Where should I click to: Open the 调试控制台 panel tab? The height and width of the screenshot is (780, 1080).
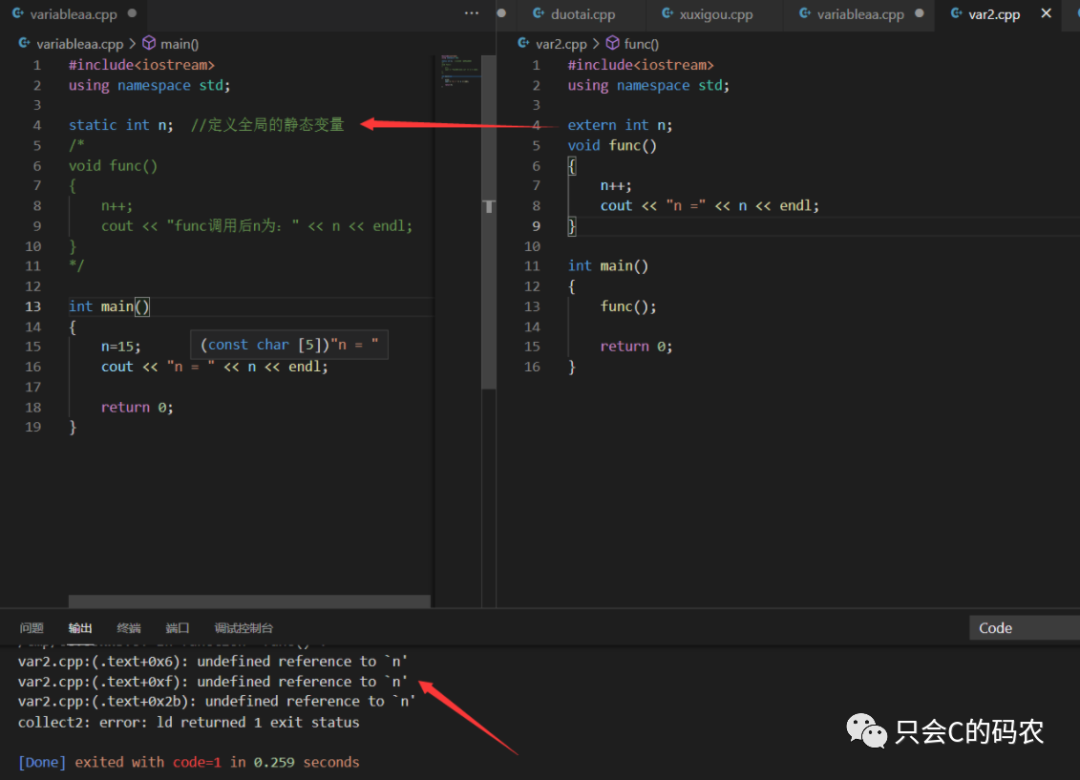[243, 628]
